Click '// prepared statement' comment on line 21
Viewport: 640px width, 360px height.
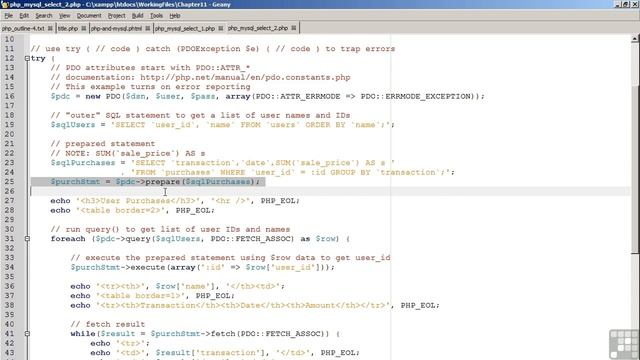[x=103, y=144]
